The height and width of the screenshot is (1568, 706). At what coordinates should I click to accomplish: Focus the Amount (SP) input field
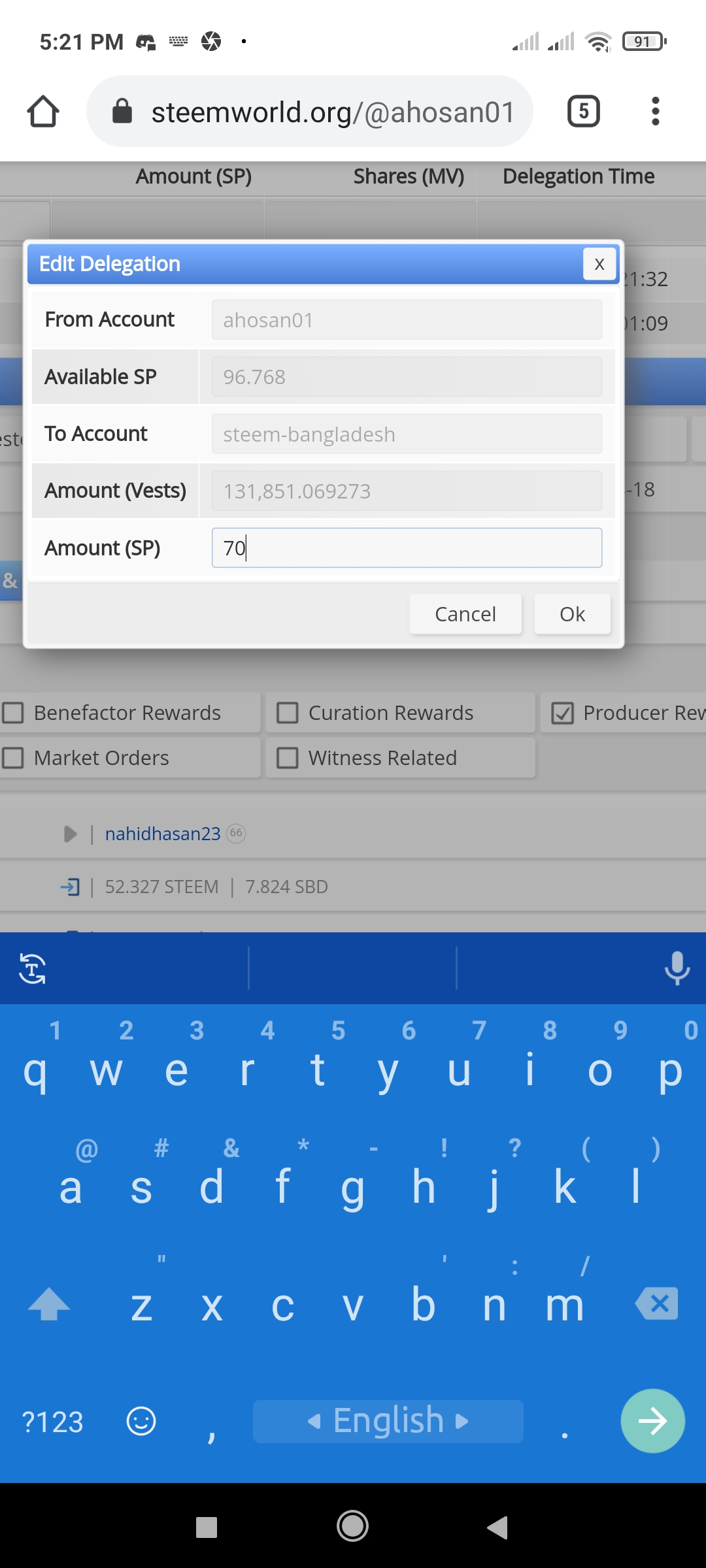[x=407, y=547]
